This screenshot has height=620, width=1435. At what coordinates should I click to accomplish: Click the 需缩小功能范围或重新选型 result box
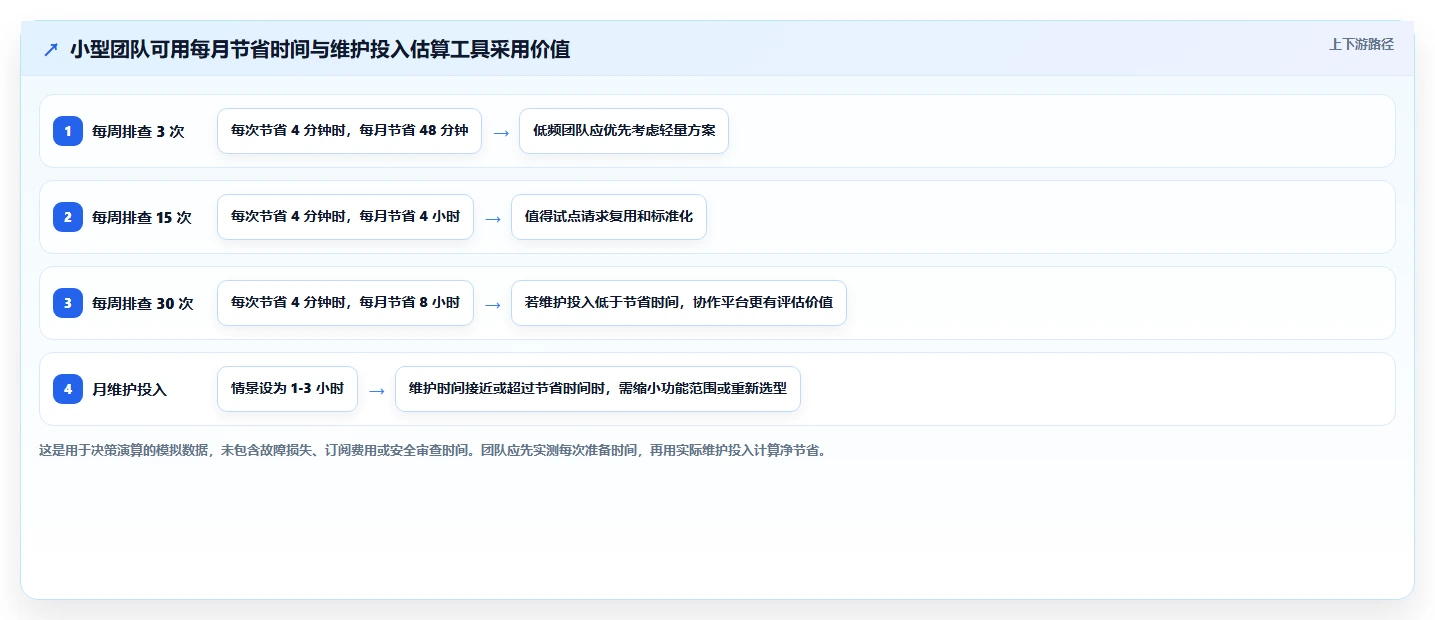point(598,389)
